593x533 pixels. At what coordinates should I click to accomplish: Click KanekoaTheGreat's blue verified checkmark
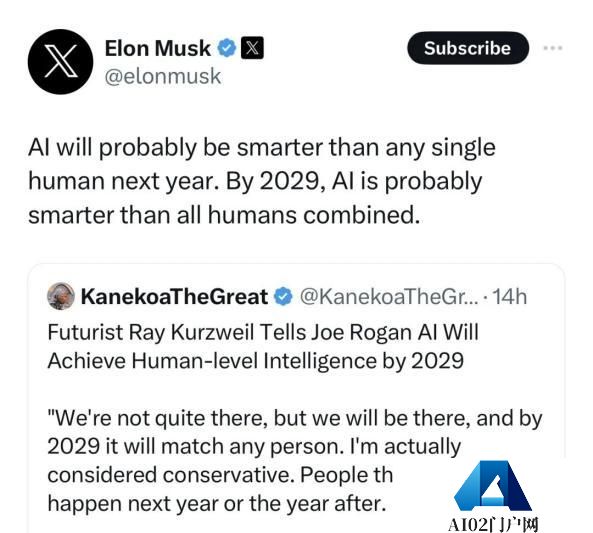point(283,296)
